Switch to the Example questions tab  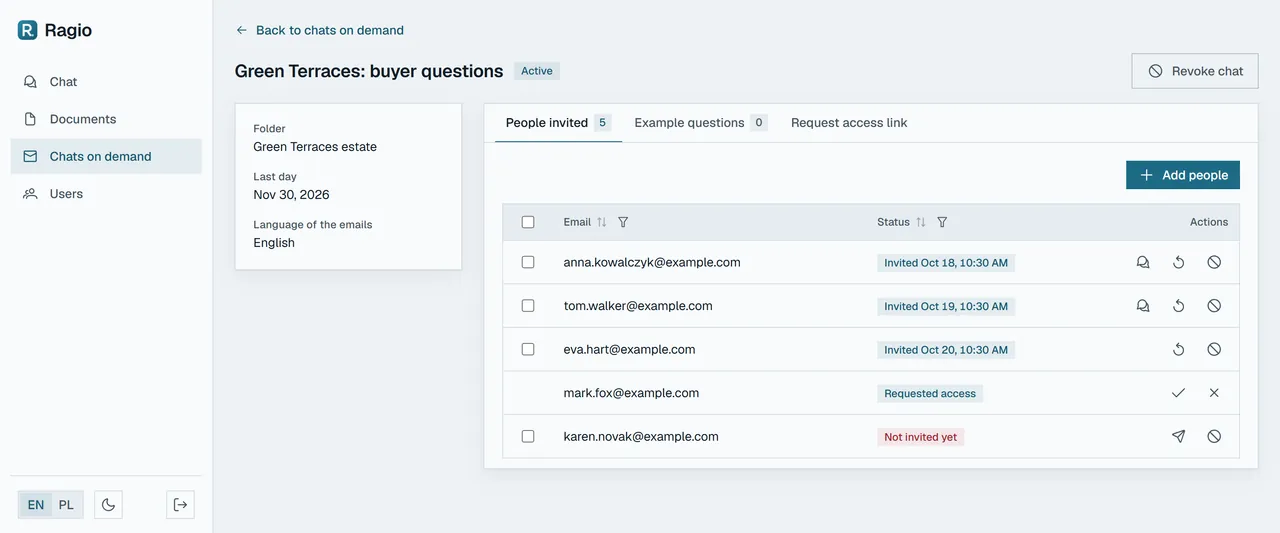(x=700, y=123)
